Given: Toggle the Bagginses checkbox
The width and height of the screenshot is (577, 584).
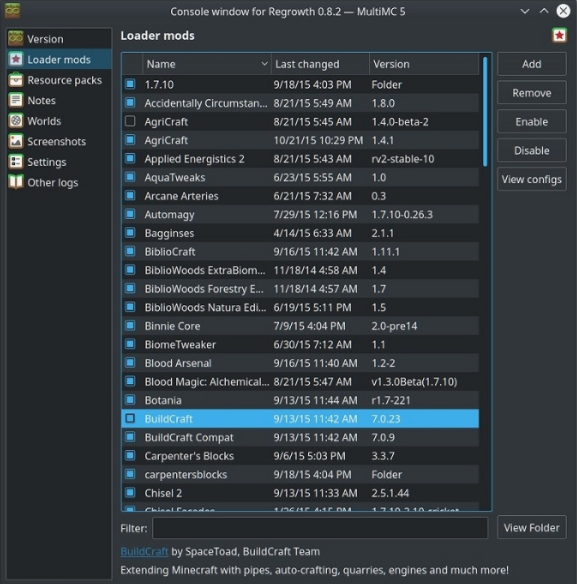Looking at the screenshot, I should (x=130, y=233).
